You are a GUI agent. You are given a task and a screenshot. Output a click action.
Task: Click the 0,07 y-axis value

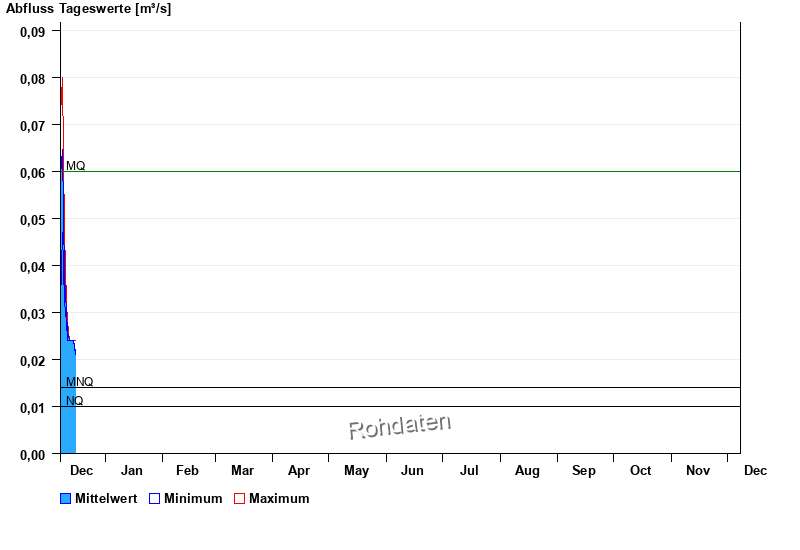(33, 126)
